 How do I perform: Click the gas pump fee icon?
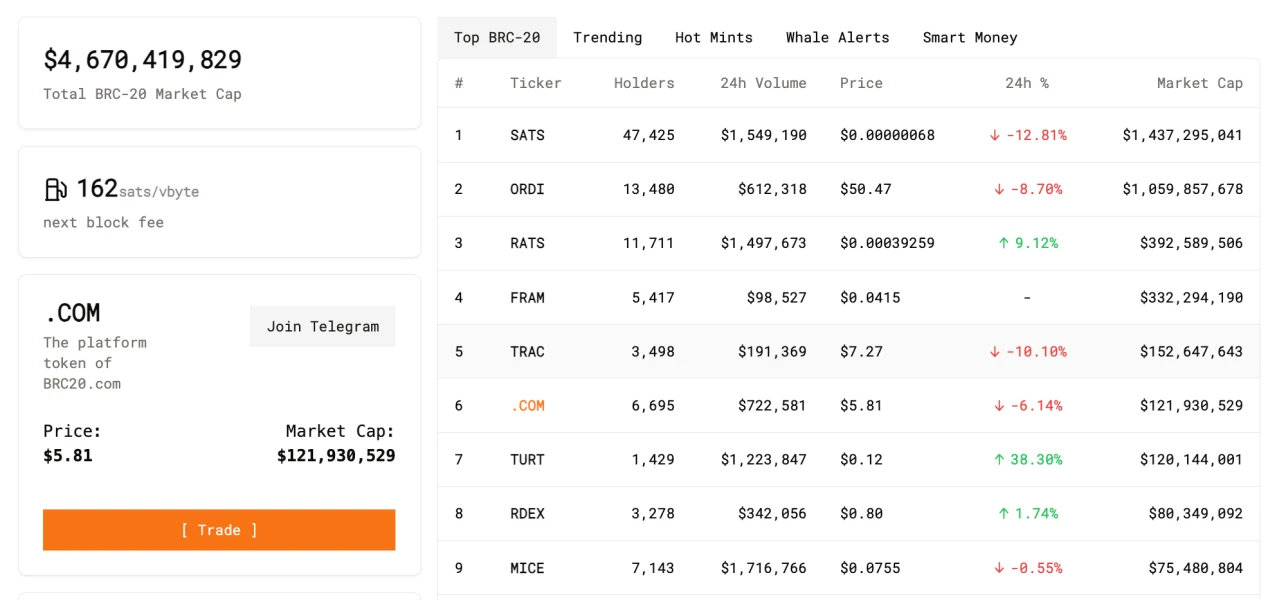coord(55,189)
